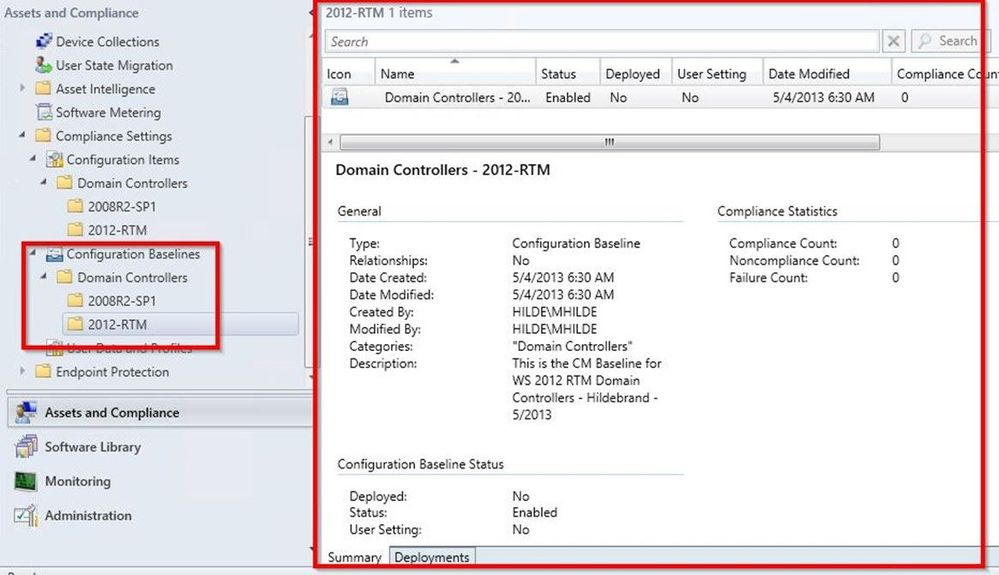Click the 'Enabled' status cell in list
999x575 pixels.
[568, 97]
